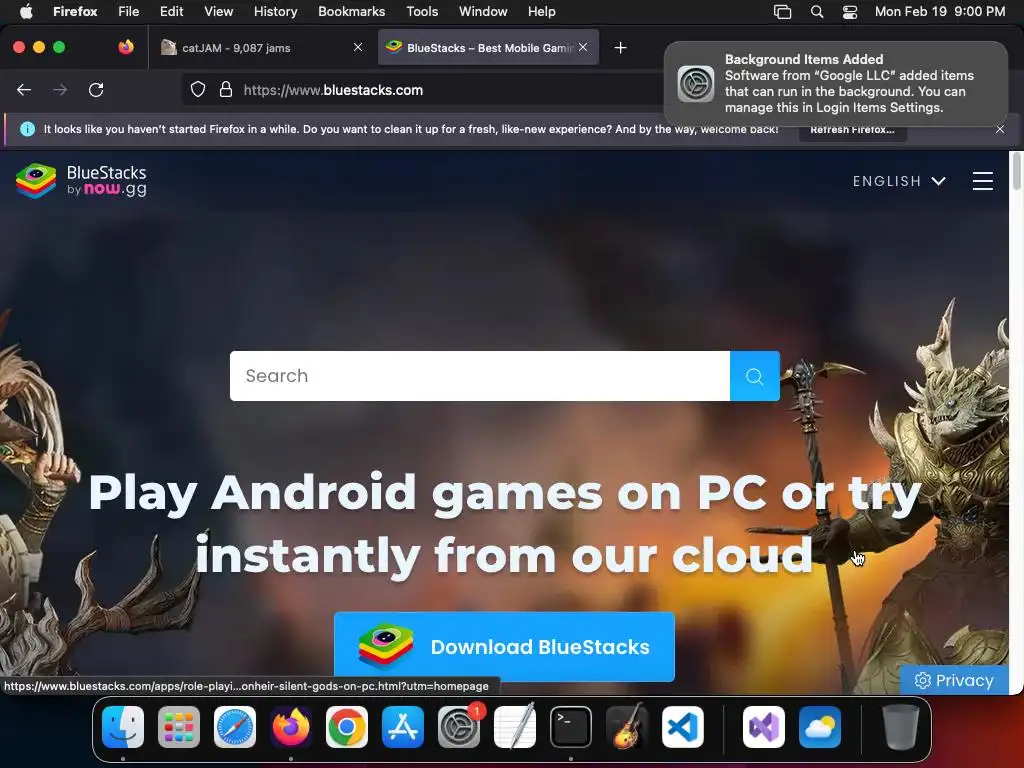Open the Window menu
This screenshot has height=768, width=1024.
point(483,12)
